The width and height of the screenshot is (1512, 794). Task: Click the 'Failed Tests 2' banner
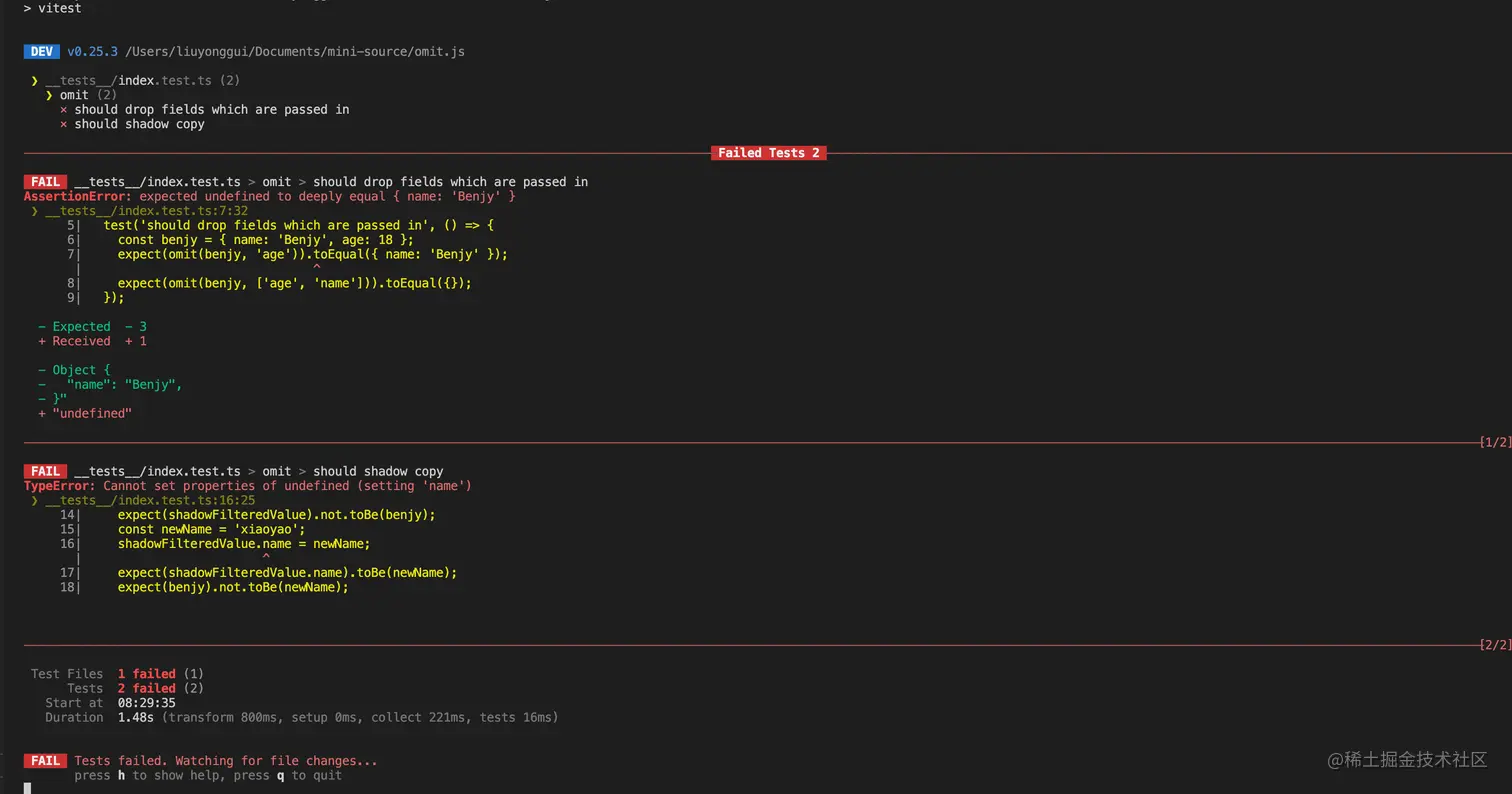click(768, 153)
